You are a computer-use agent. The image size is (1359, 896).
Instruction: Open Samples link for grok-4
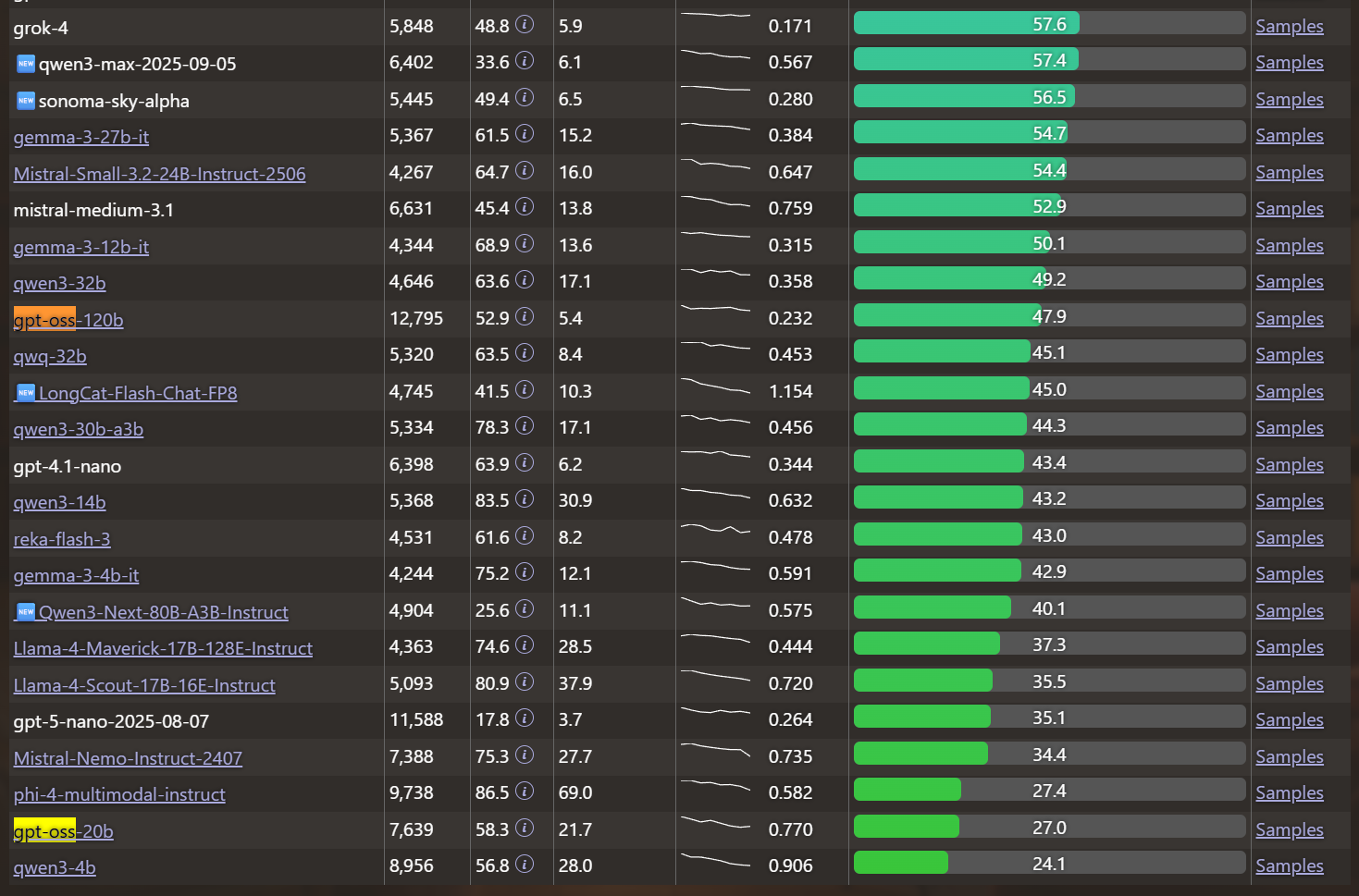1290,26
